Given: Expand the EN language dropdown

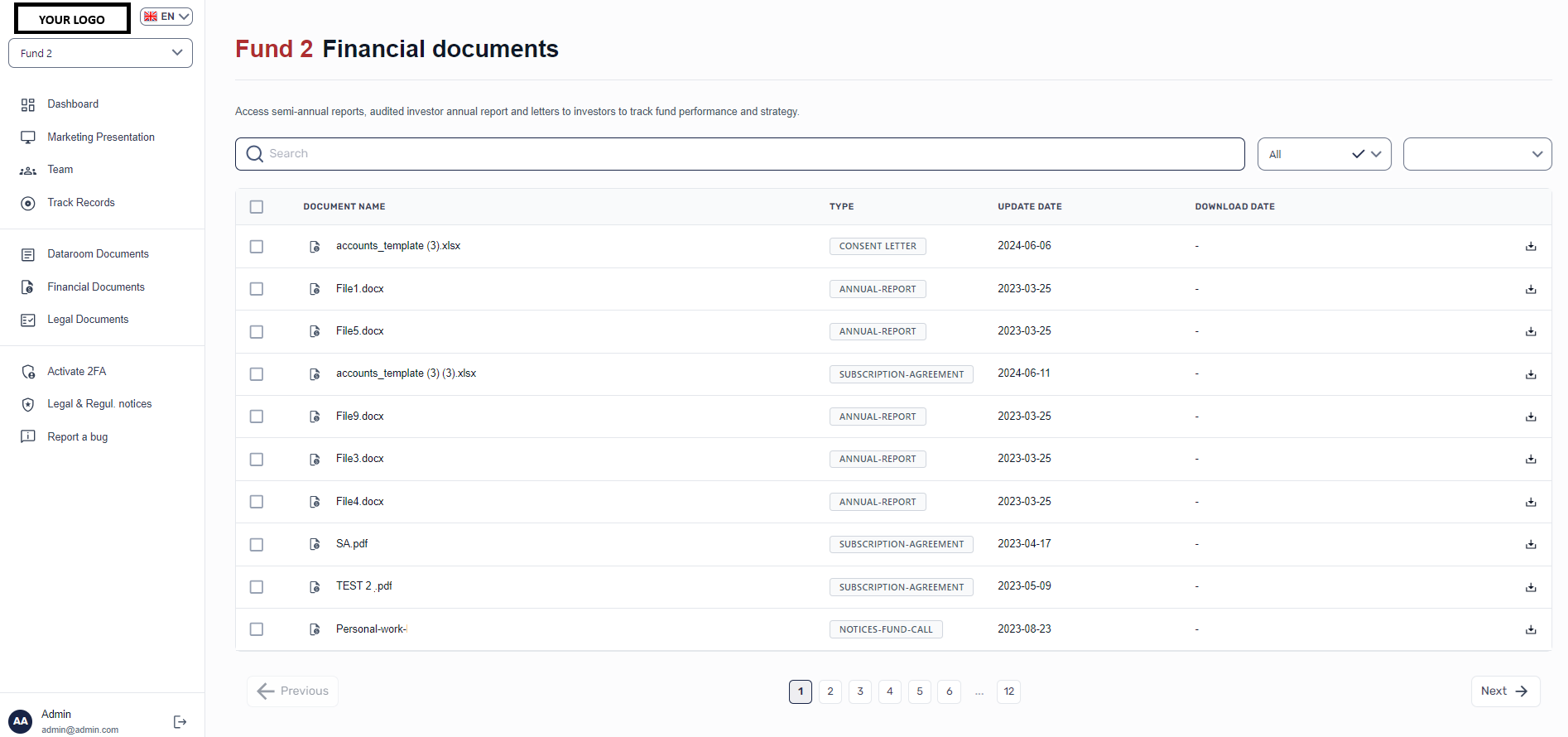Looking at the screenshot, I should tap(166, 17).
